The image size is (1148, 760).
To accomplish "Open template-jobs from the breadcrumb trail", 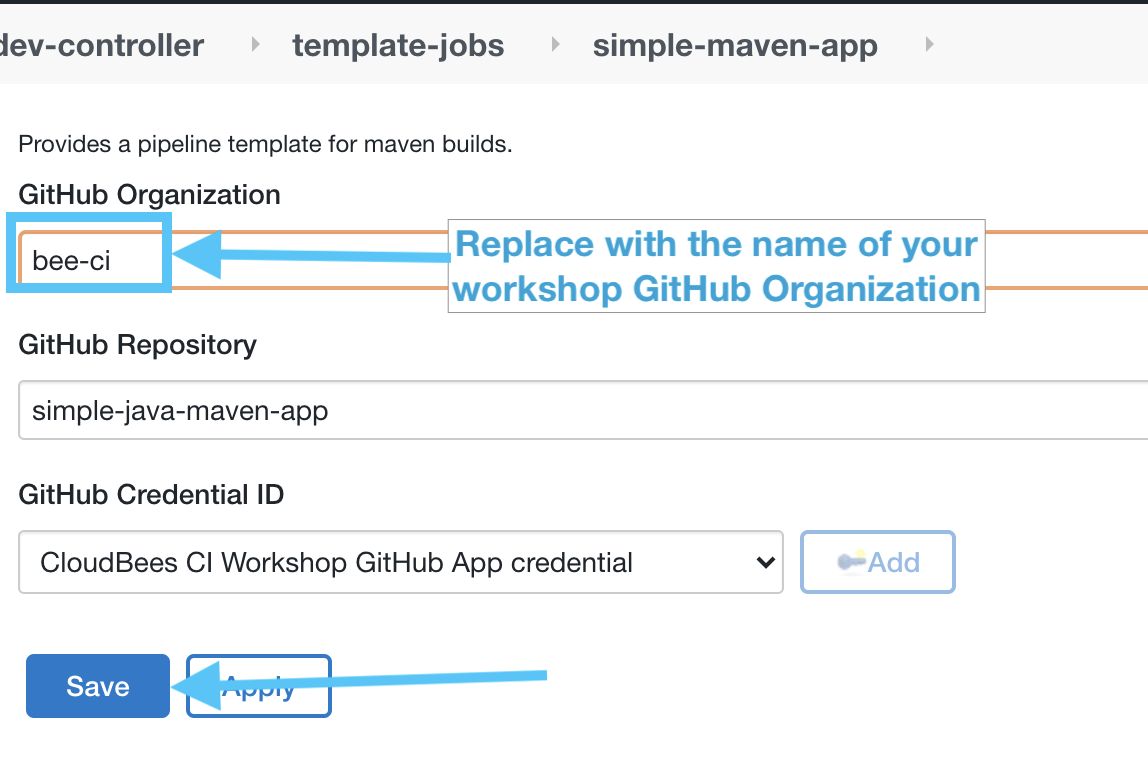I will (397, 44).
